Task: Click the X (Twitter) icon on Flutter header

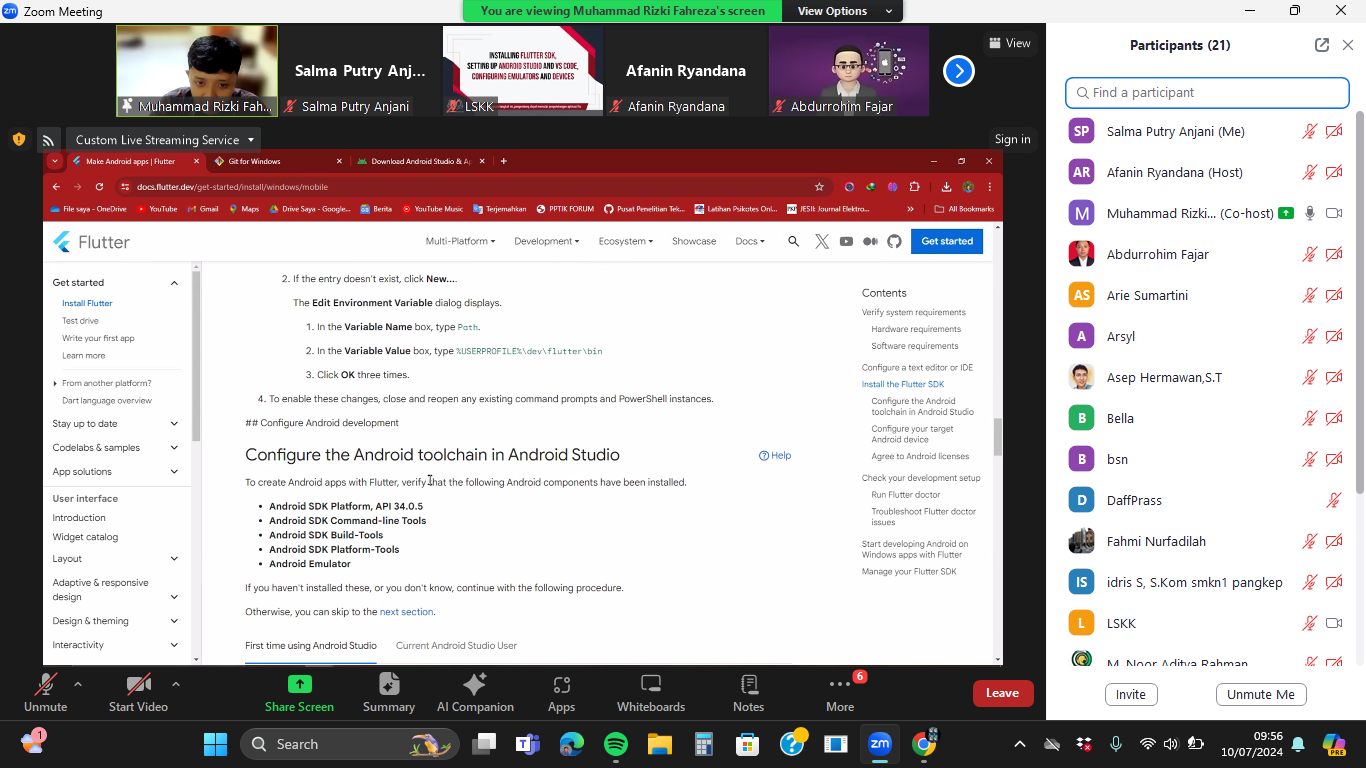Action: pyautogui.click(x=822, y=241)
